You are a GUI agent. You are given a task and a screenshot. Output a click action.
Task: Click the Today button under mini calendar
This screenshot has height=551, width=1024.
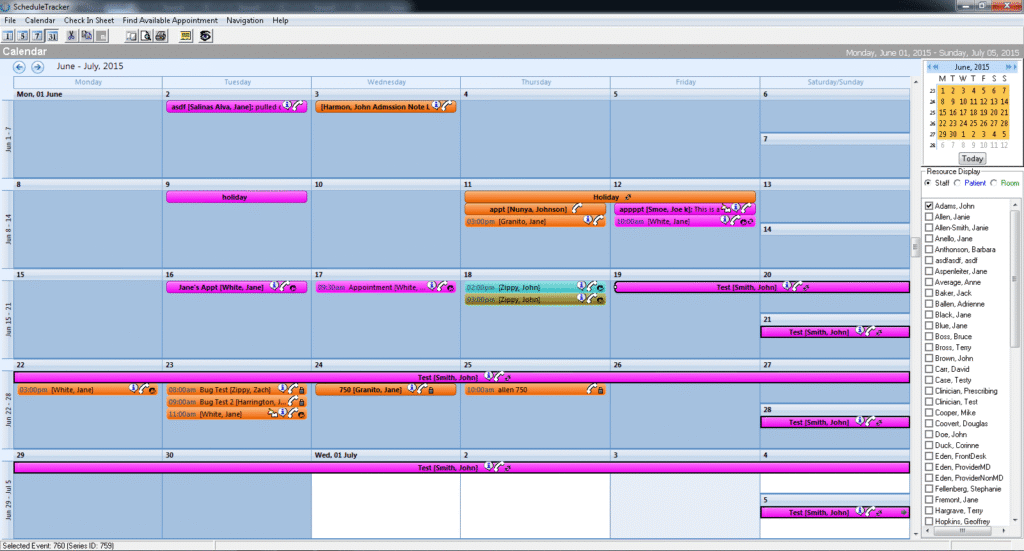coord(972,159)
